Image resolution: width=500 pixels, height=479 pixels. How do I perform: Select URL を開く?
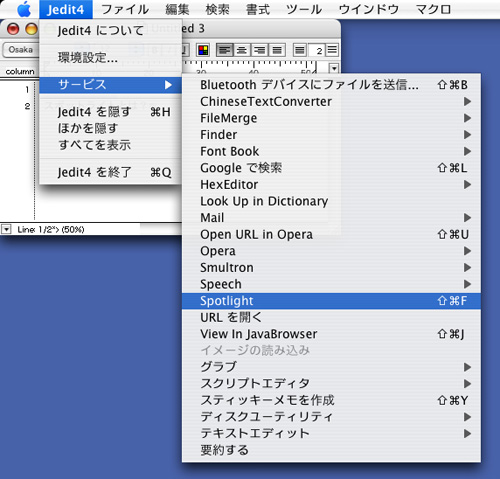point(331,317)
